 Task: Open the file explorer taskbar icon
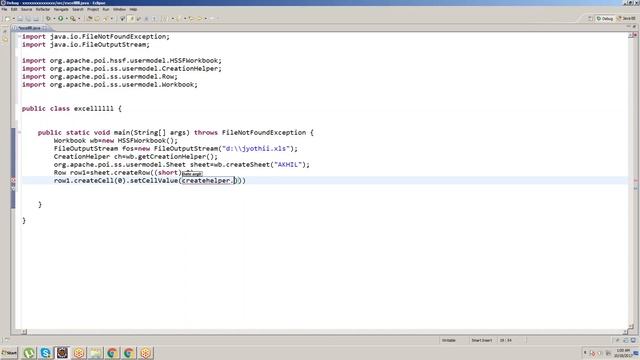[96, 353]
